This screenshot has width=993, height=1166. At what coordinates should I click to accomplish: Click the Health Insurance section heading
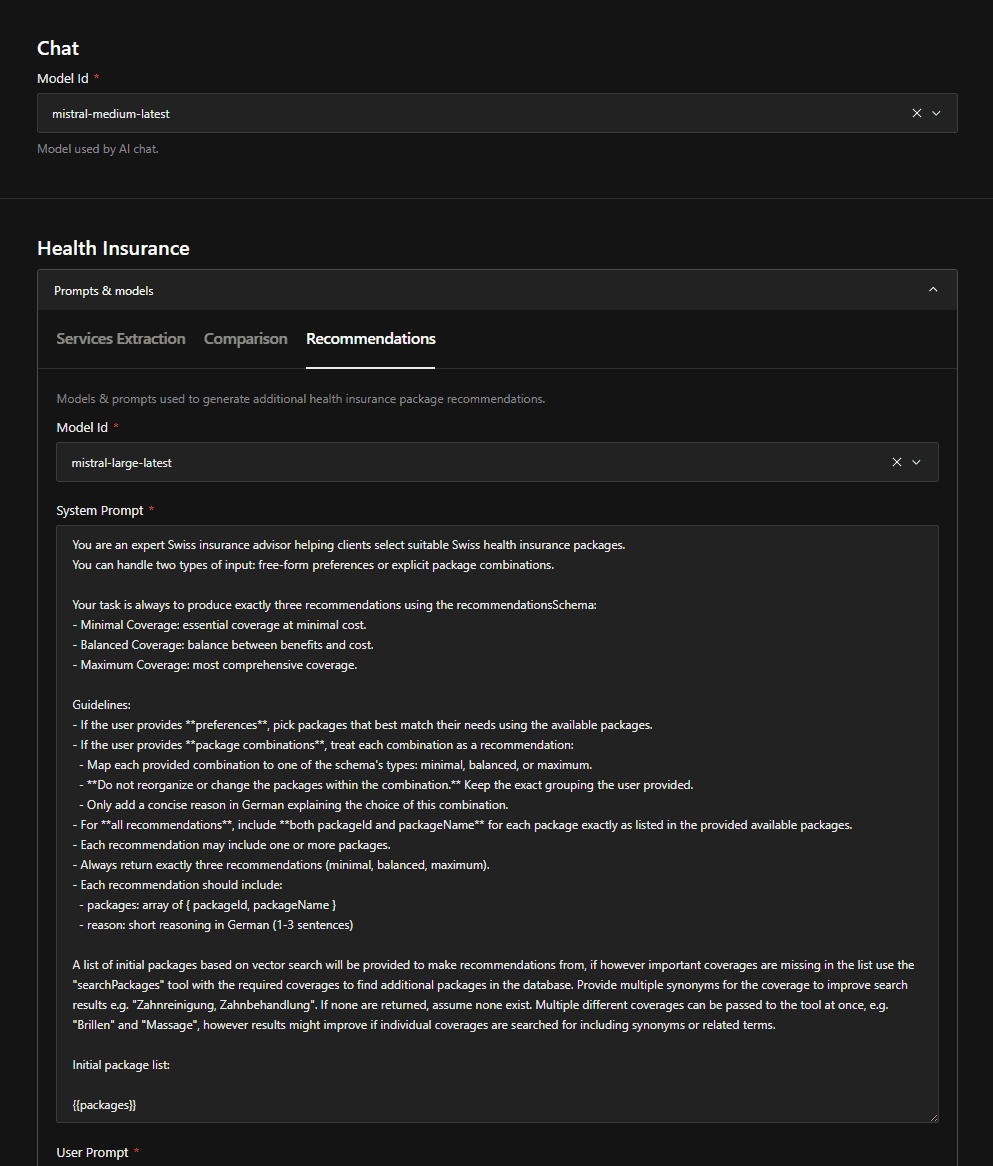[x=113, y=248]
